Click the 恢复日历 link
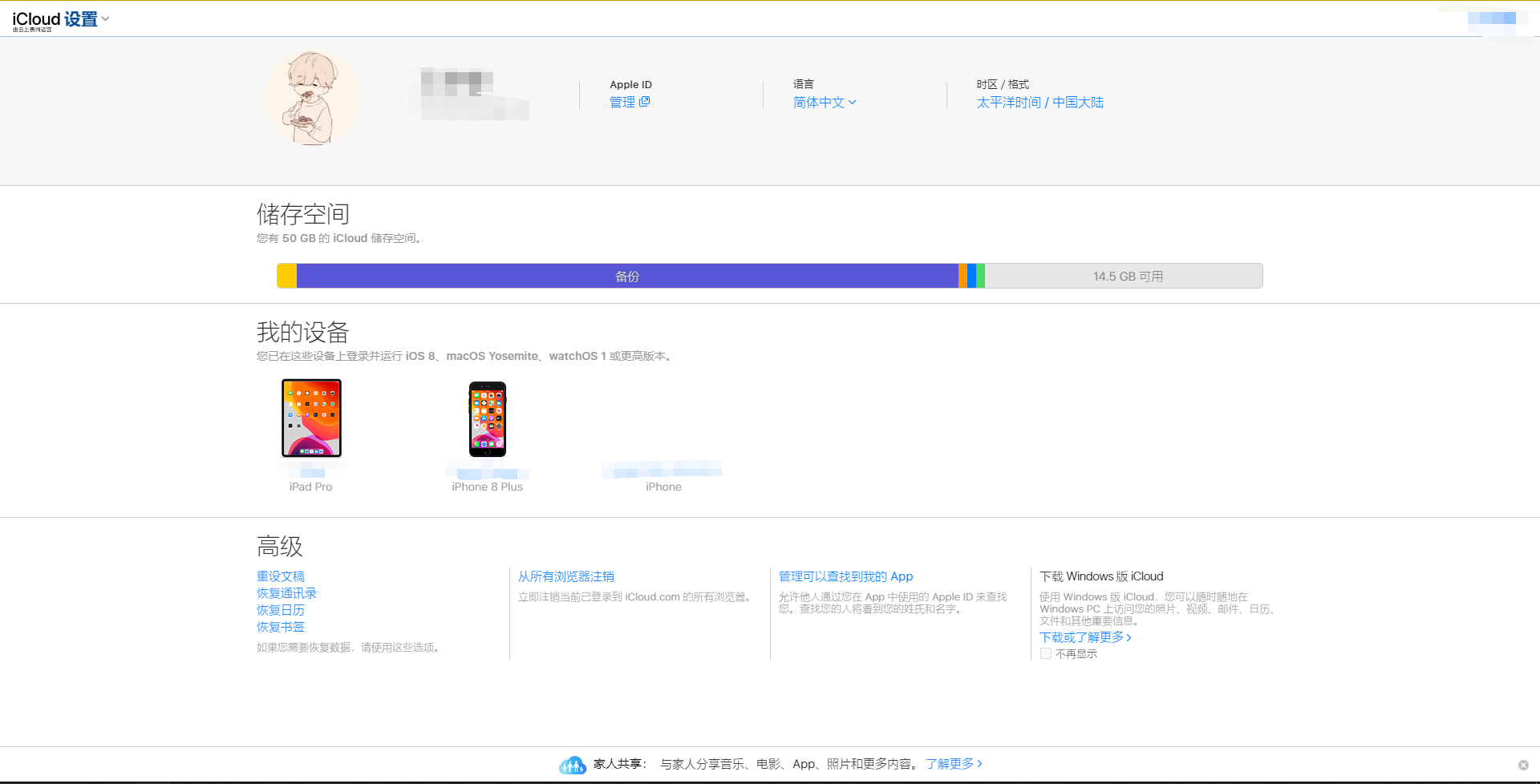Viewport: 1540px width, 784px height. [x=281, y=610]
